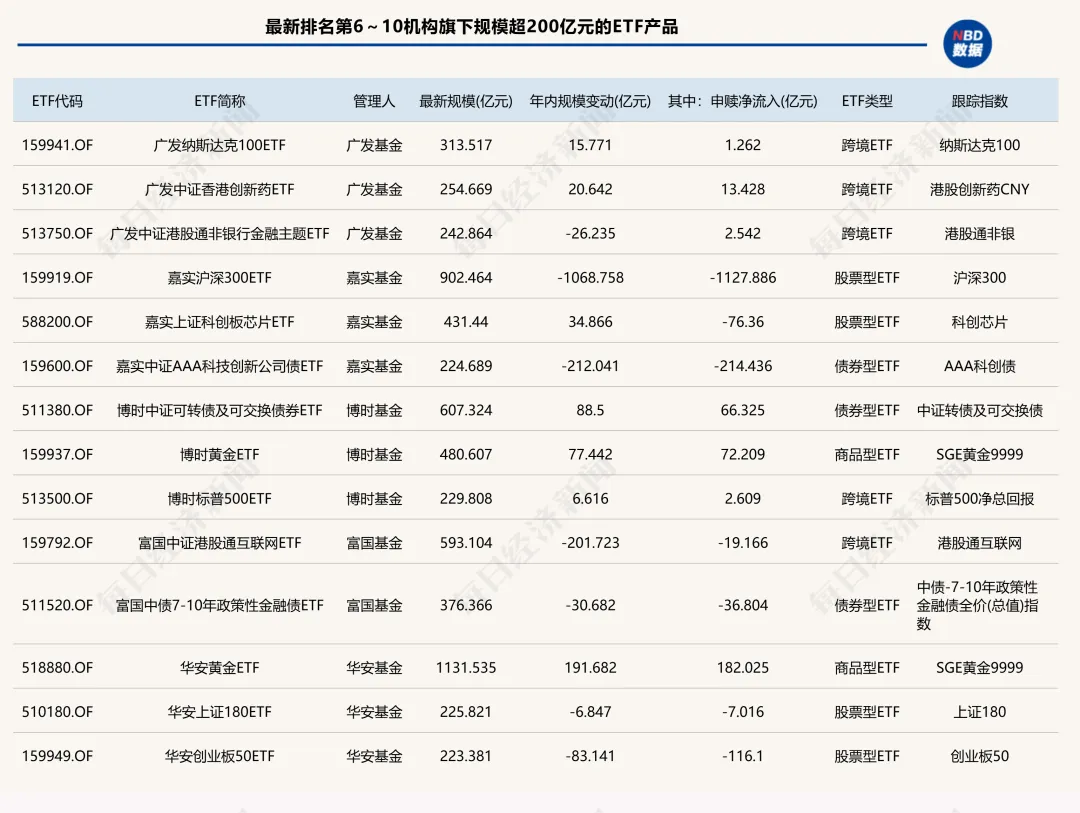The image size is (1080, 813).
Task: Click the 跟踪指数 column header
Action: 979,101
